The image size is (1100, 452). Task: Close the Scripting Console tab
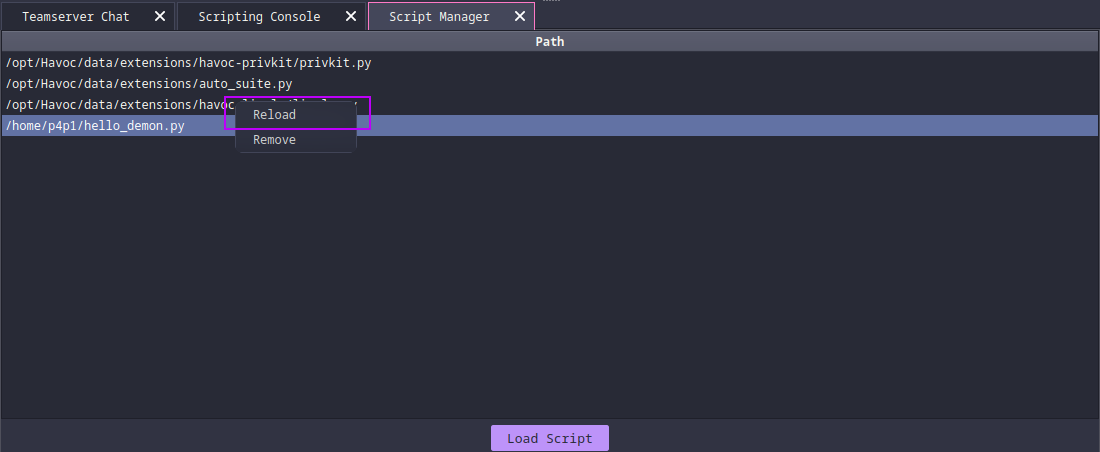tap(351, 17)
